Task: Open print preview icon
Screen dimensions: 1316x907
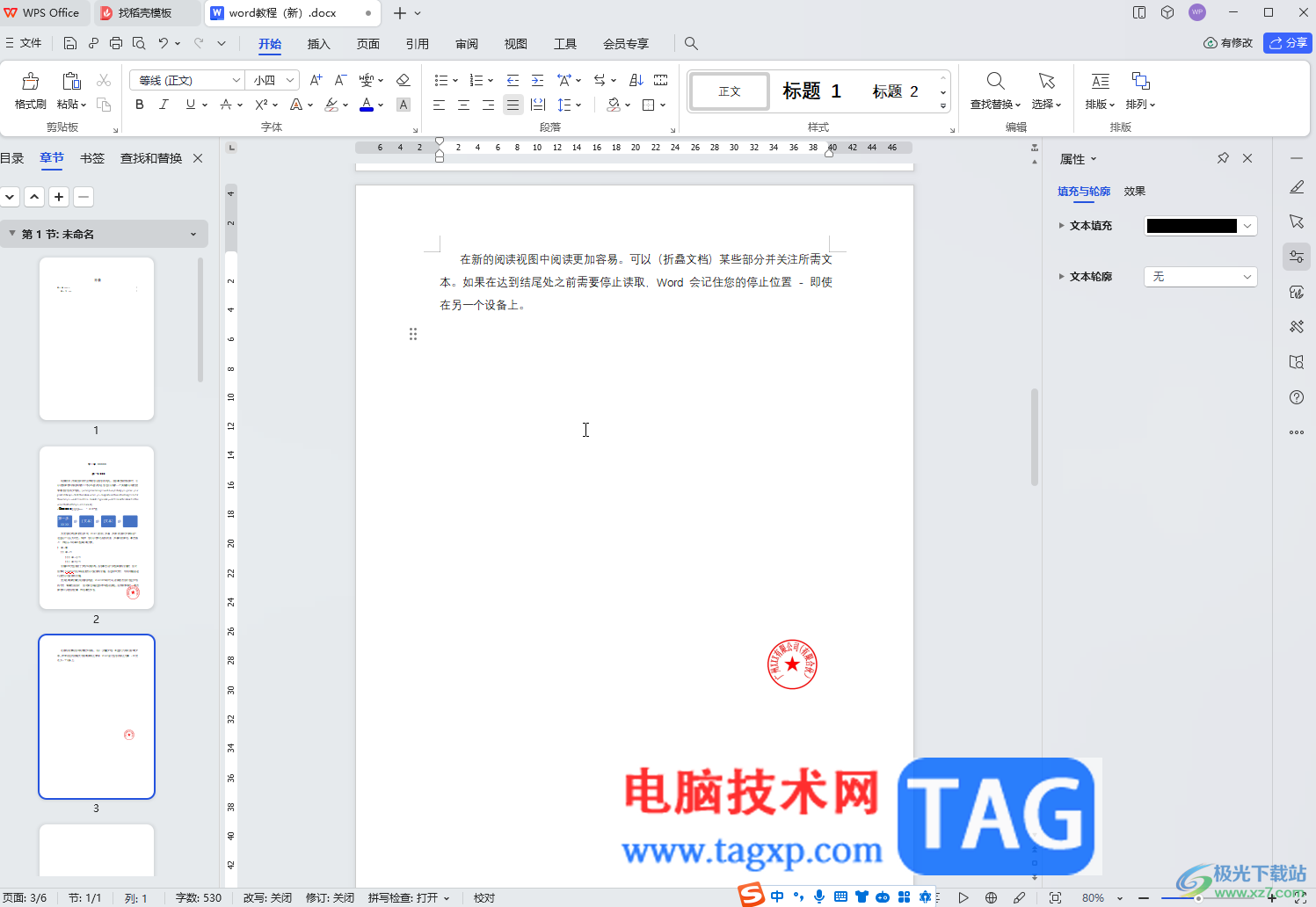Action: pos(139,43)
